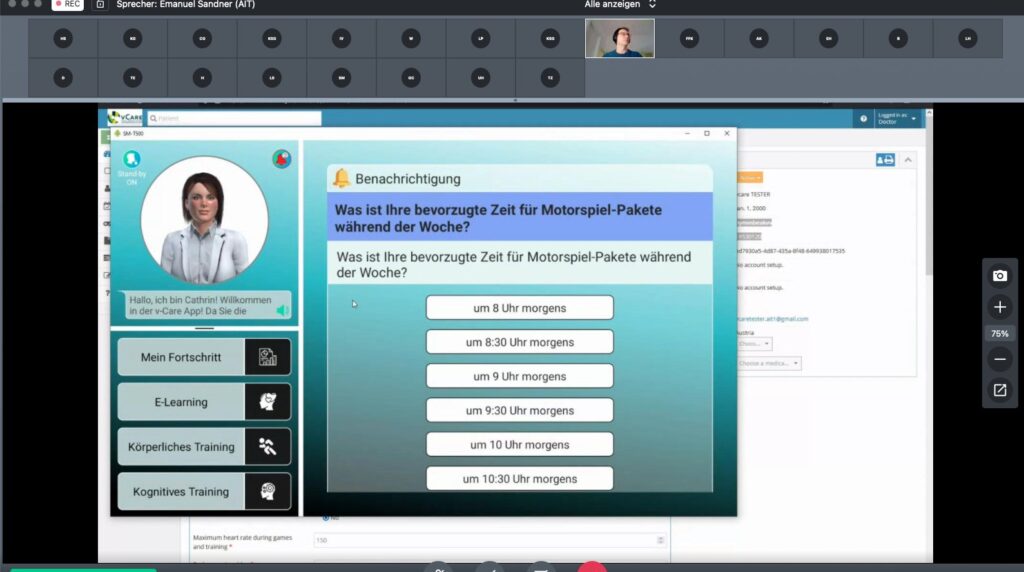Zoom out with the minus icon
The height and width of the screenshot is (572, 1024).
999,359
